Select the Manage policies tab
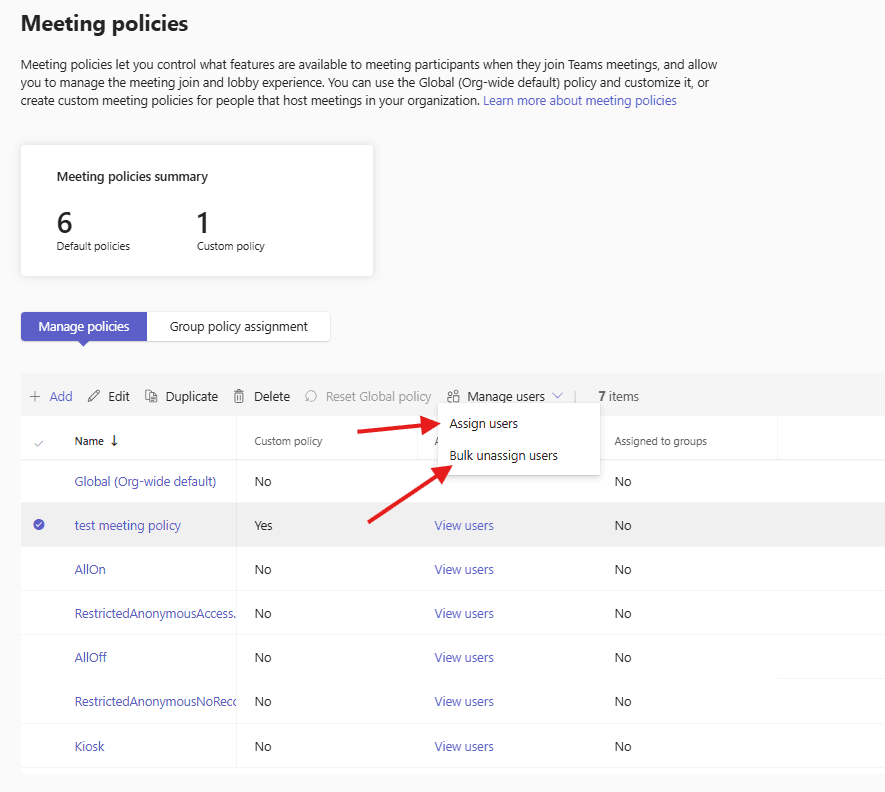885x792 pixels. [x=84, y=327]
